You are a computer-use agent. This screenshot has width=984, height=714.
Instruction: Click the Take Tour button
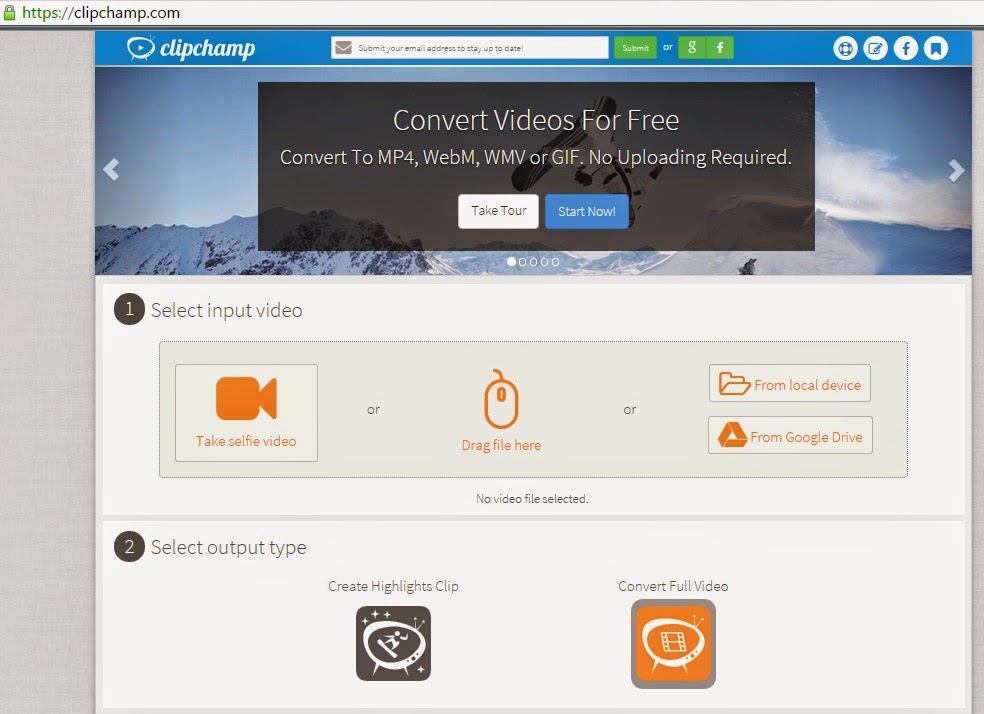[x=498, y=211]
